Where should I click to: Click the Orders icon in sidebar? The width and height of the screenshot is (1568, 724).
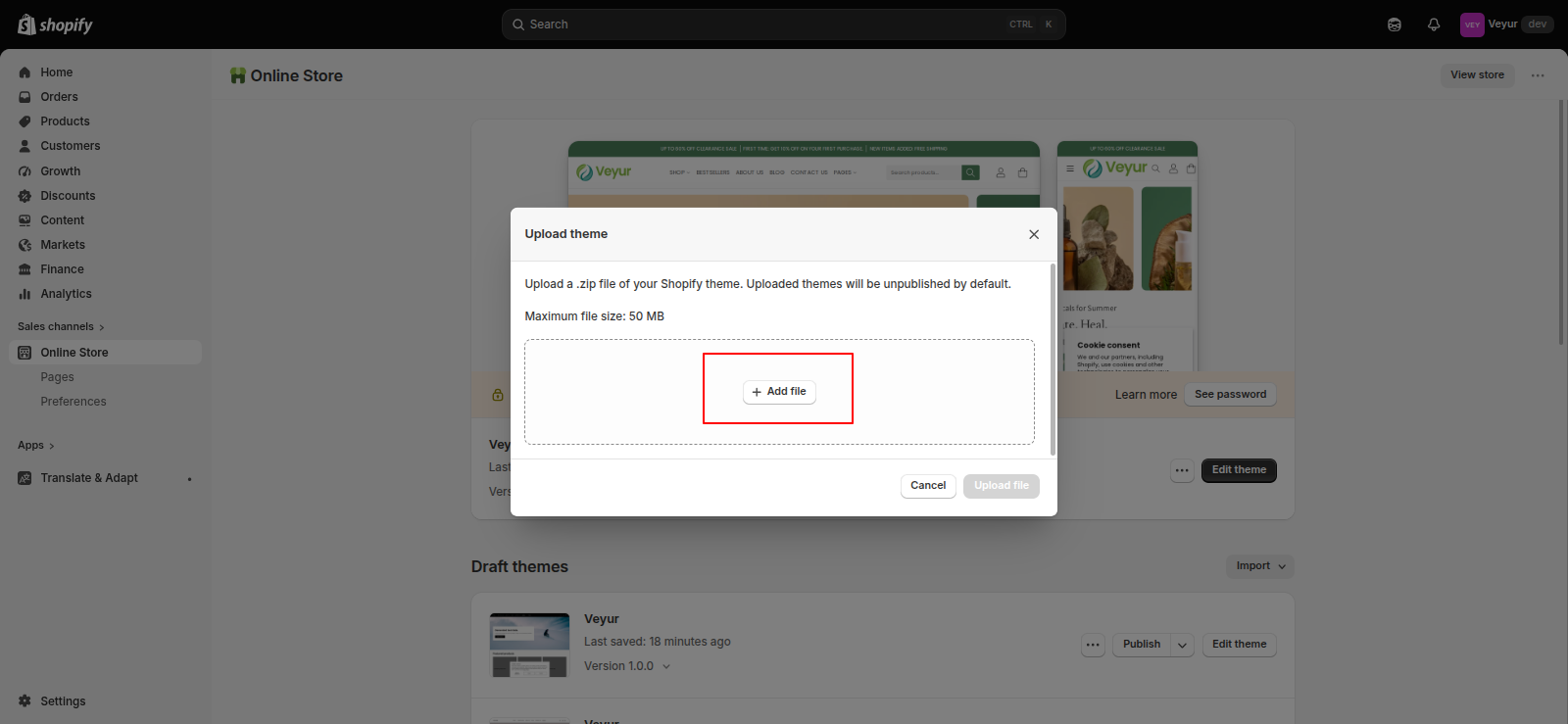(24, 97)
